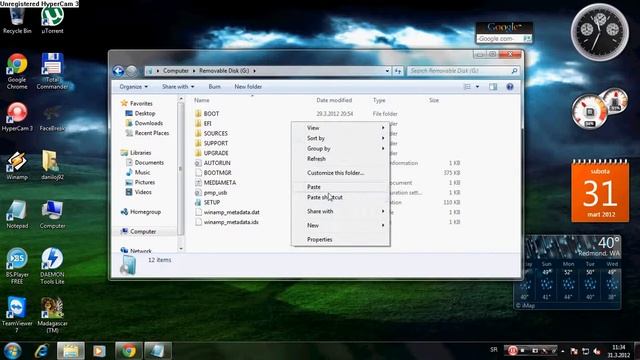Launch Winamp from the desktop
The height and width of the screenshot is (360, 640).
point(17,166)
